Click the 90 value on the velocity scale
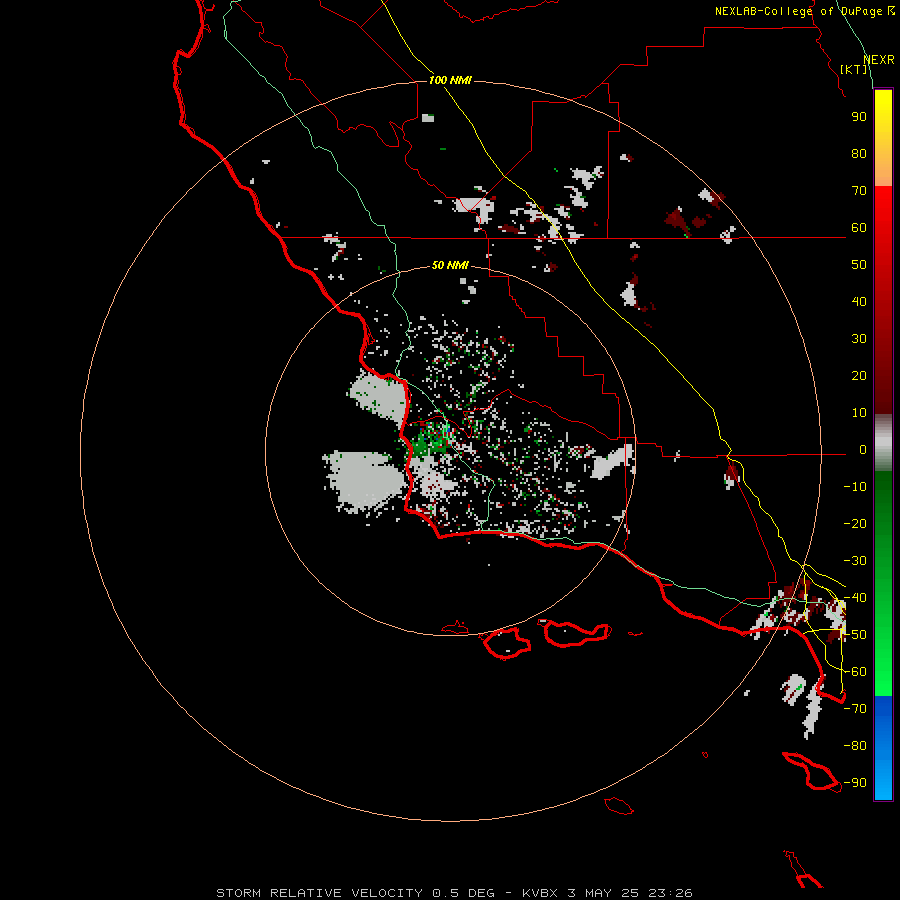900x900 pixels. (859, 117)
